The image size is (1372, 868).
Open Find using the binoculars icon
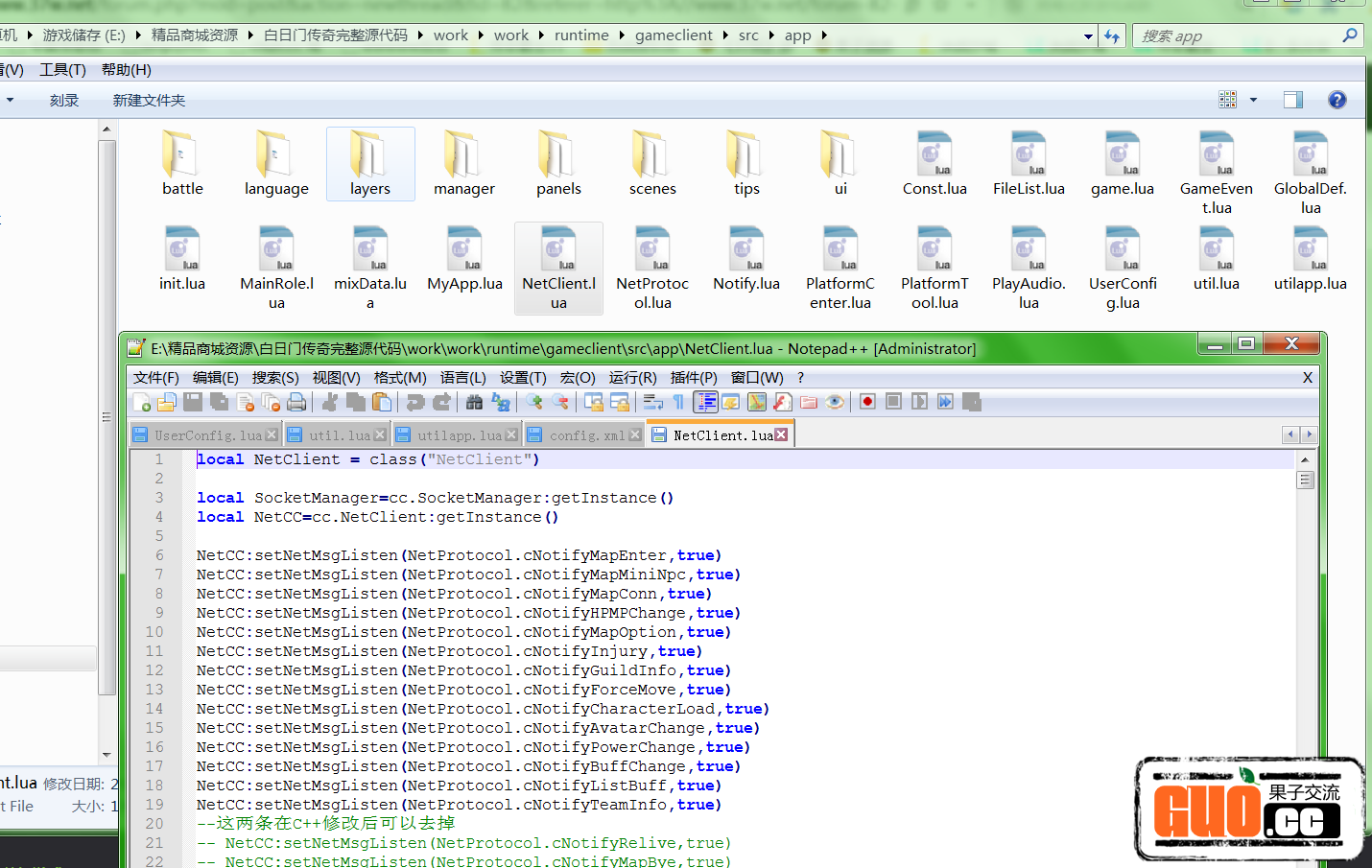point(474,402)
